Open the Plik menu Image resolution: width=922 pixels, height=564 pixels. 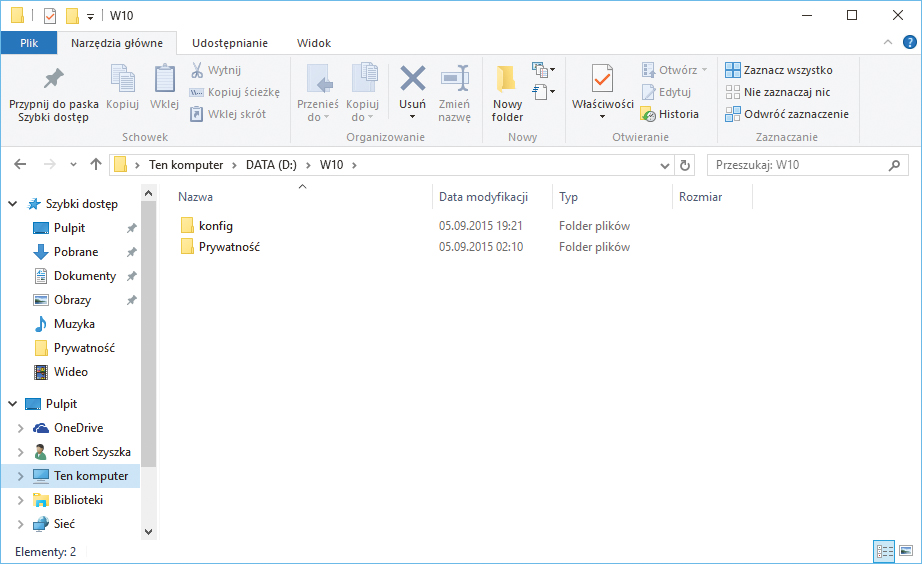coord(29,43)
